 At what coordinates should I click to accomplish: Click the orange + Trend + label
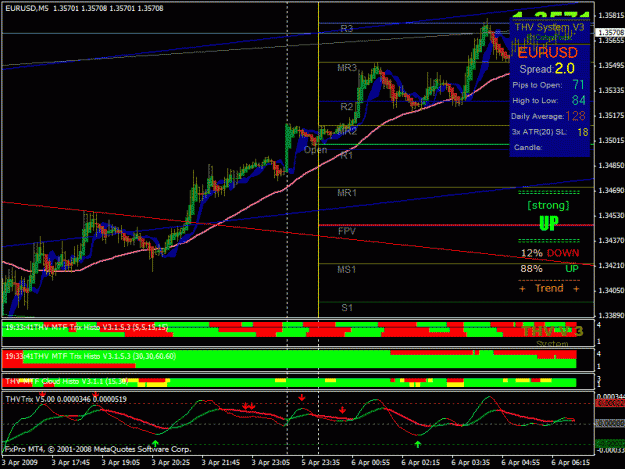pos(549,288)
